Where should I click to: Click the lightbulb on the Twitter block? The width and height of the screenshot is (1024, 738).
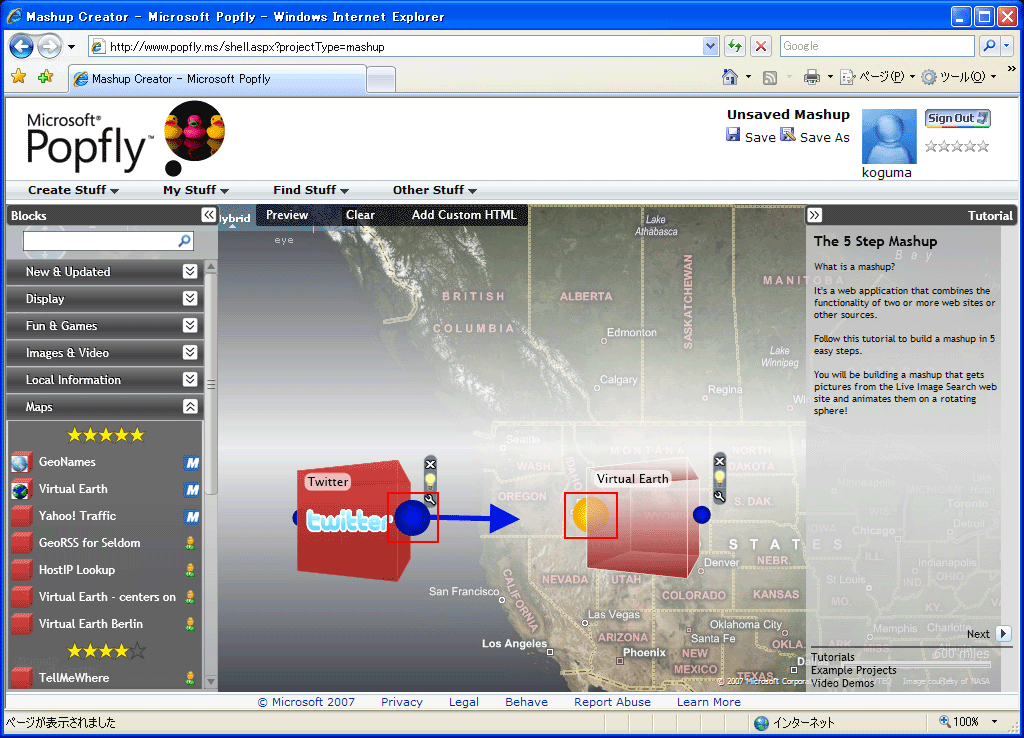point(430,481)
